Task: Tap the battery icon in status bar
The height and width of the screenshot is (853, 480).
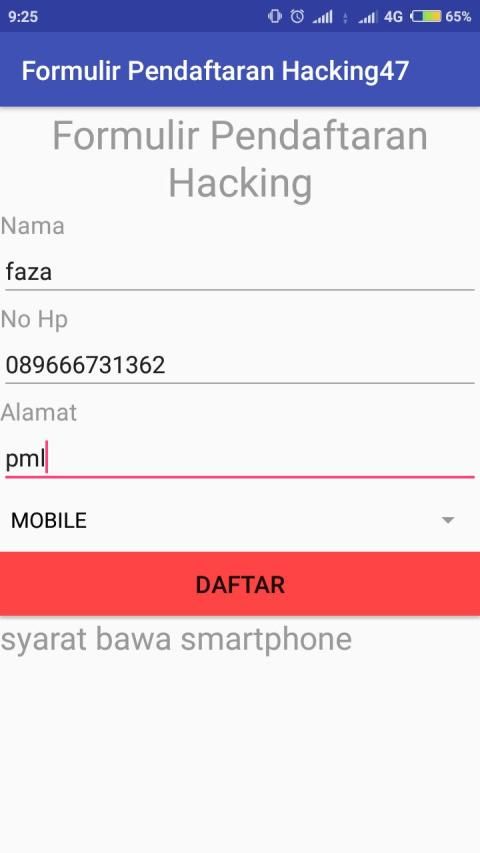Action: coord(426,16)
